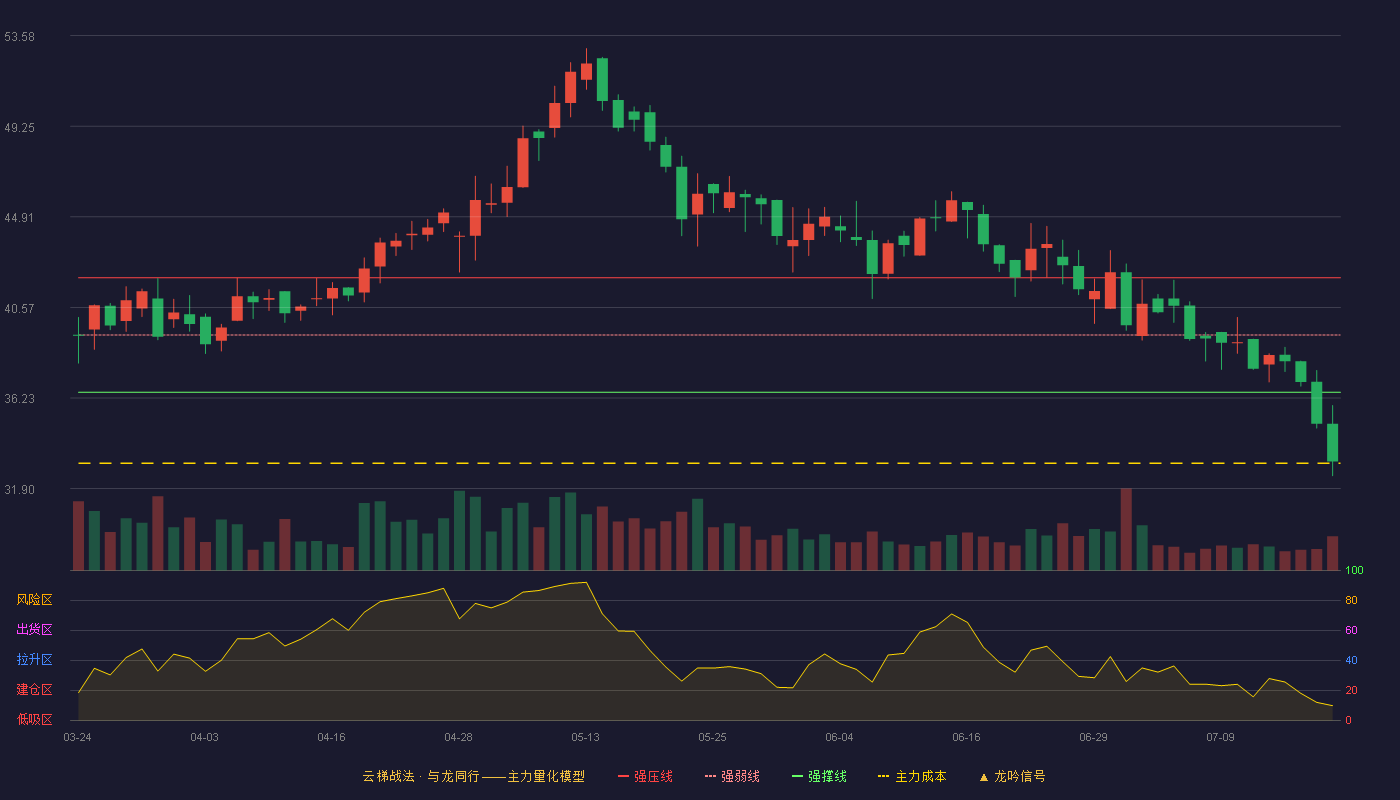The image size is (1400, 800).
Task: Click the 07-09 date axis label
Action: click(1220, 737)
